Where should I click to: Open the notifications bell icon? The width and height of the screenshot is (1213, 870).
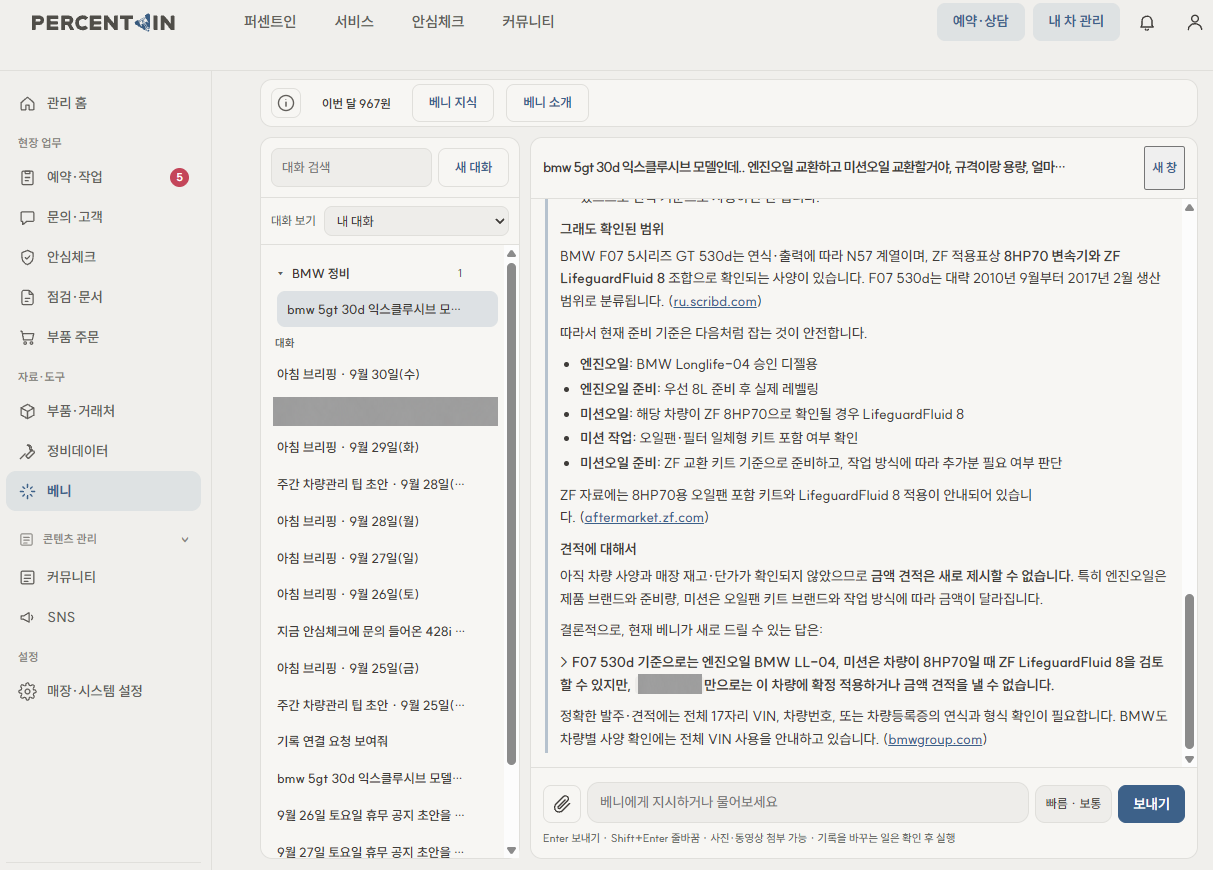pos(1147,22)
